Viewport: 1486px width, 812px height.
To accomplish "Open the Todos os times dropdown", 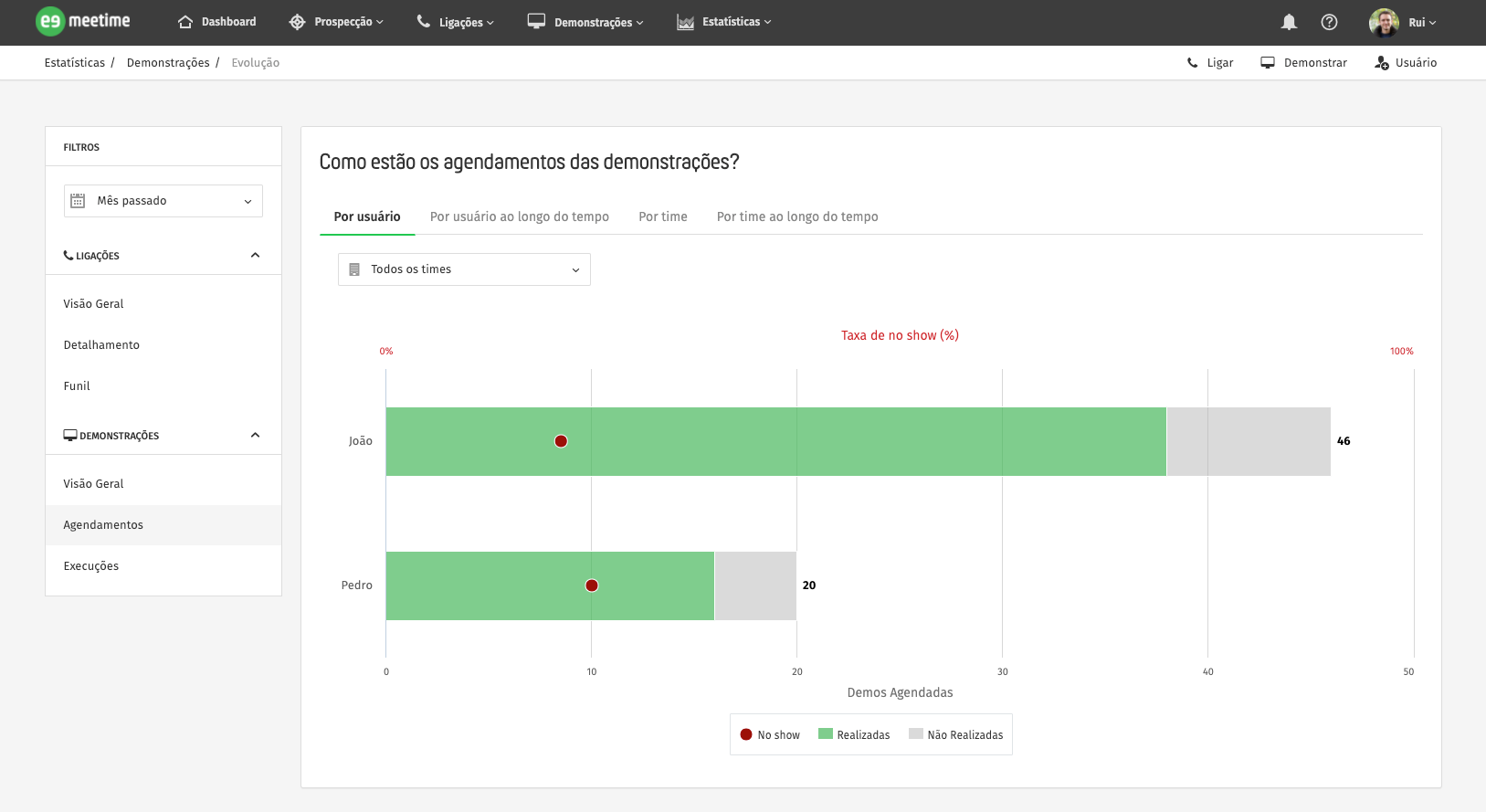I will 464,269.
